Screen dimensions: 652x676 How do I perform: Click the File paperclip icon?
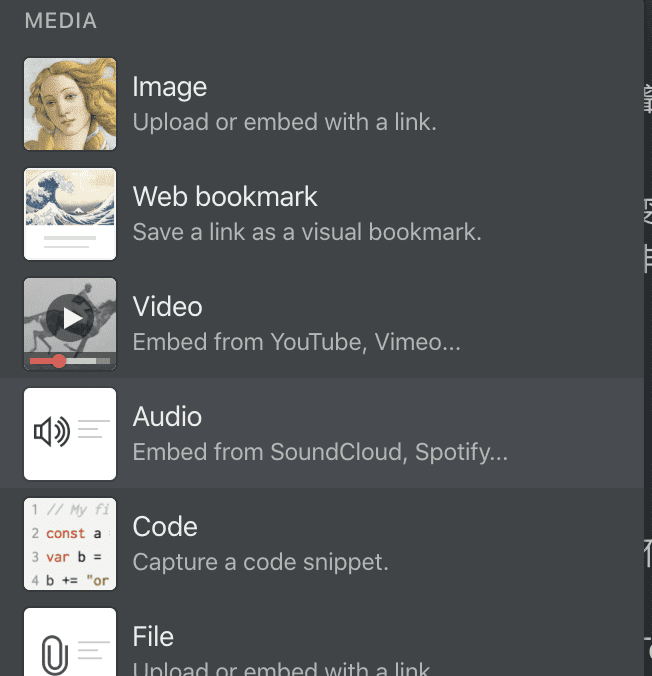70,642
